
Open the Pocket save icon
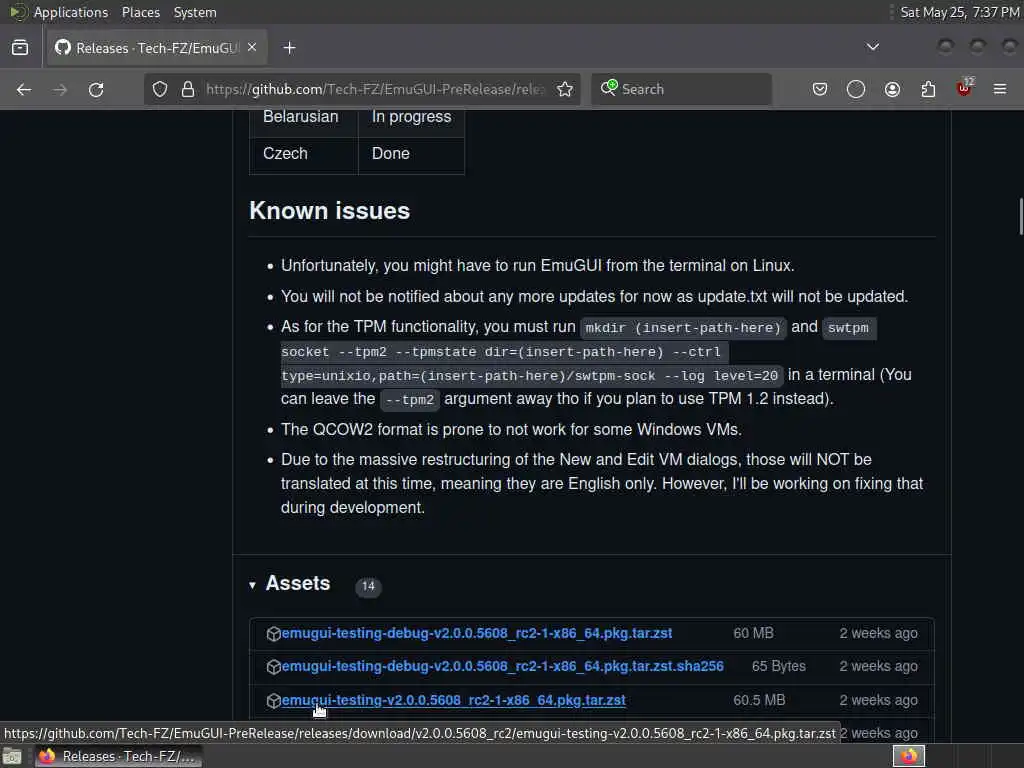(820, 89)
